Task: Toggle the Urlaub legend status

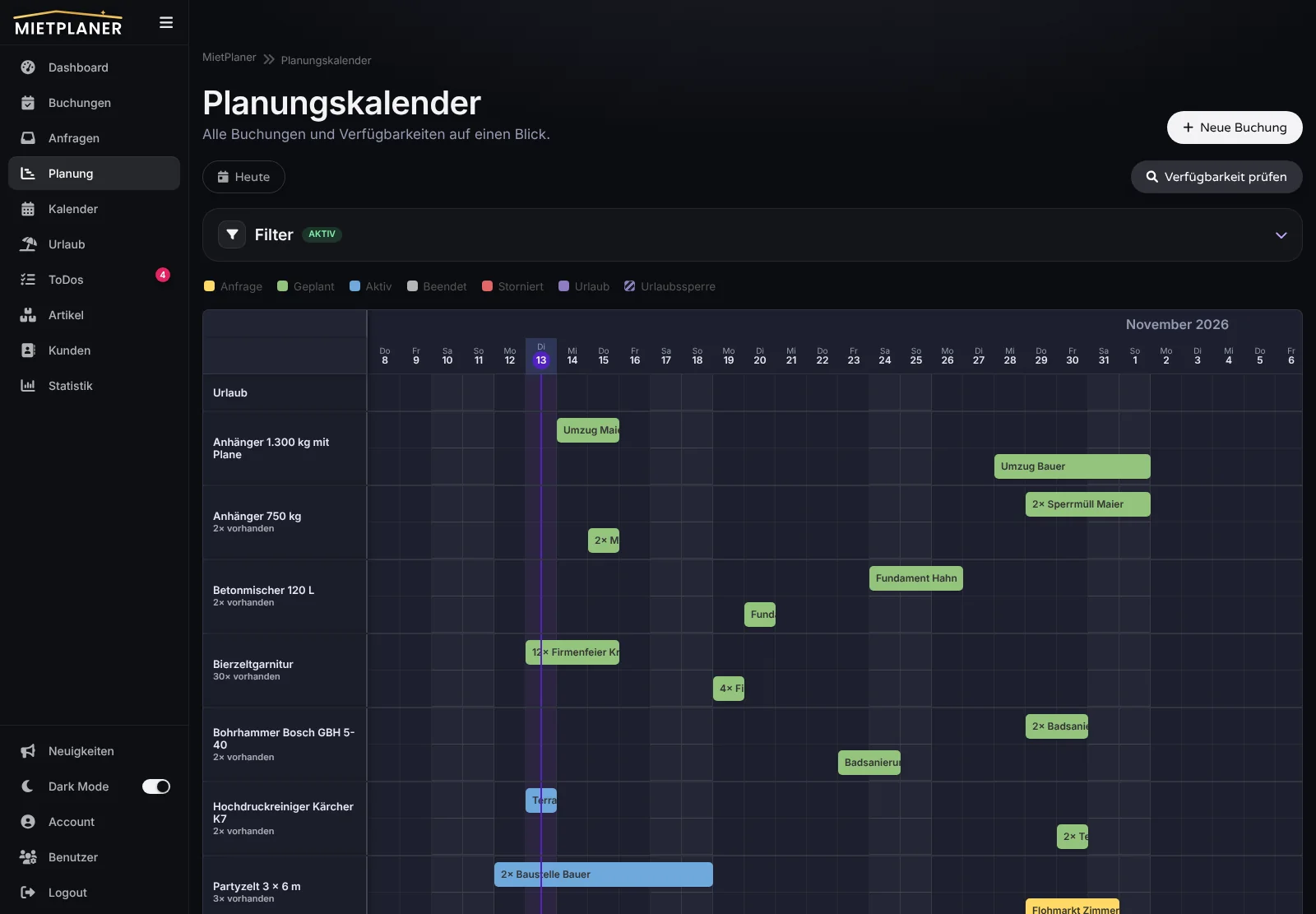Action: (584, 286)
